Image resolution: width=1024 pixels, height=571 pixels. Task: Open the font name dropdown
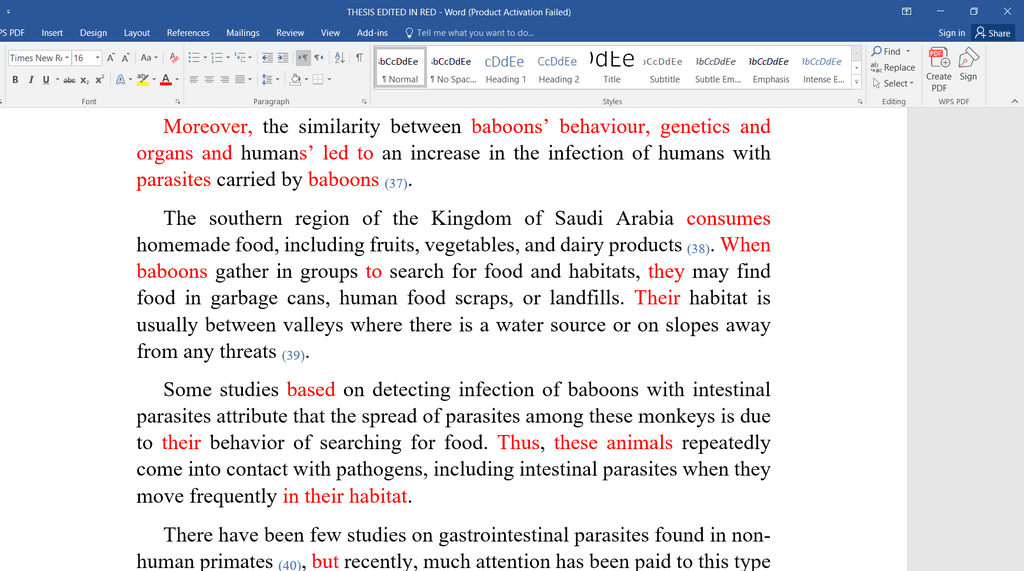pyautogui.click(x=67, y=57)
